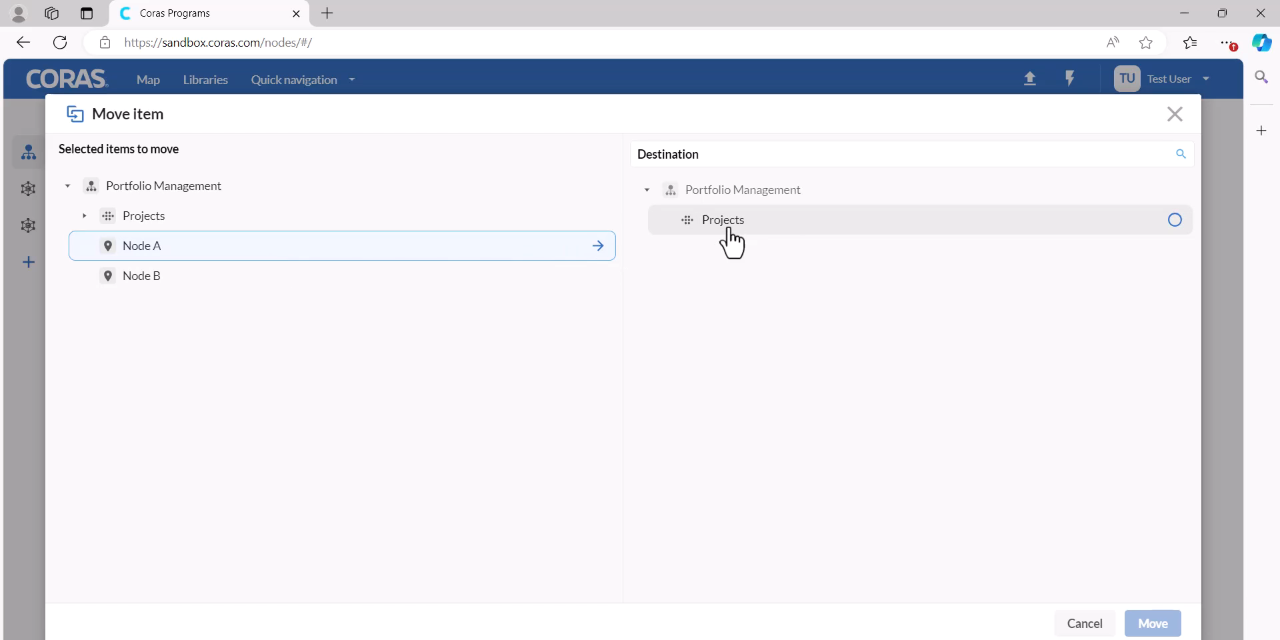
Task: Click the first network icon in left sidebar
Action: (x=28, y=189)
